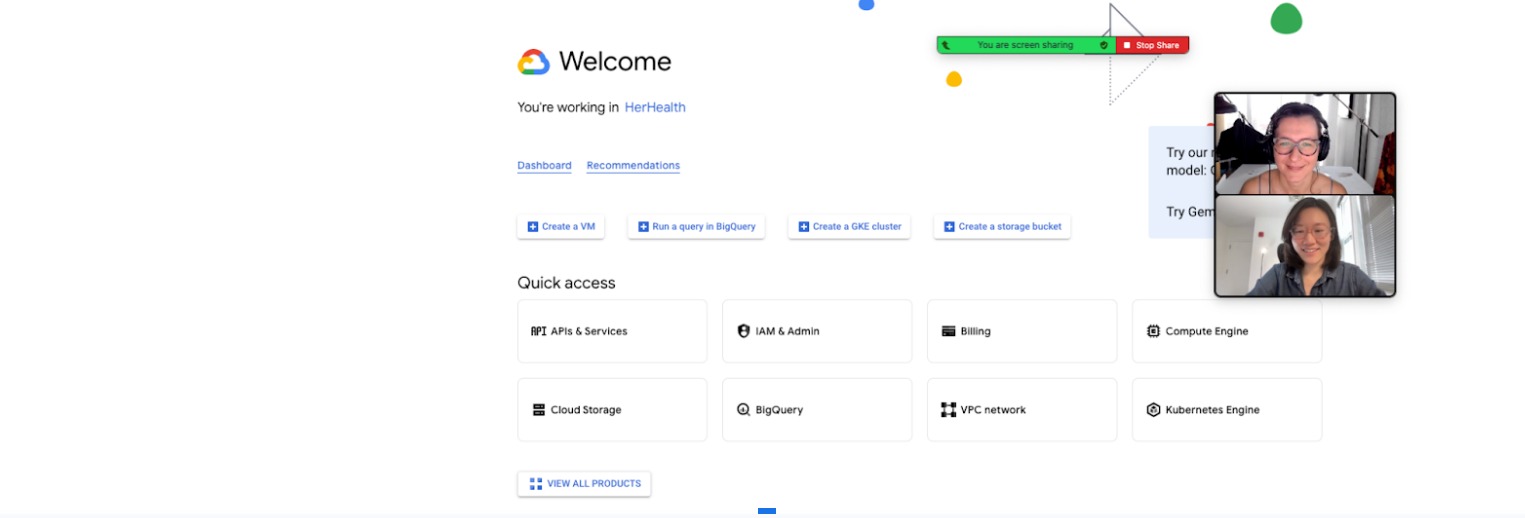Open the BigQuery quick access card
Screen dimensions: 1525x518
click(817, 410)
